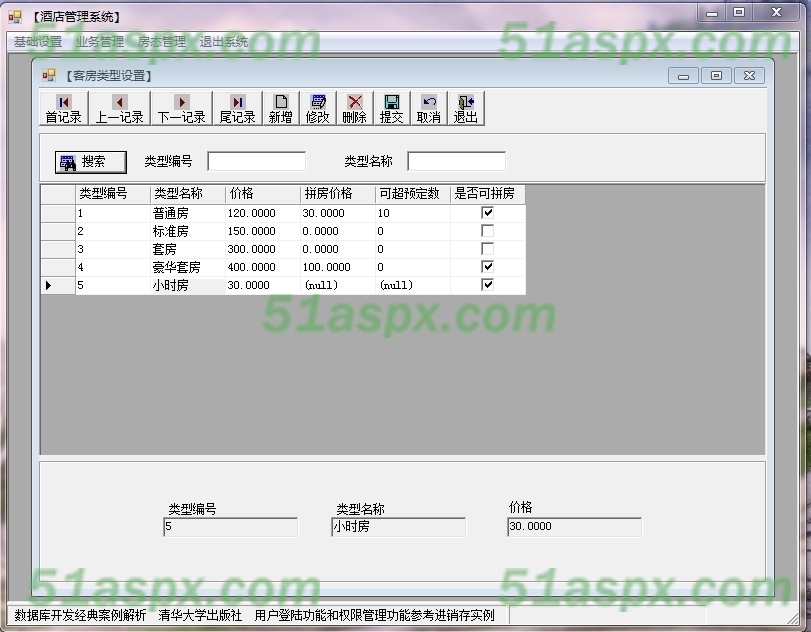Open the 房态管理 menu

tap(162, 42)
